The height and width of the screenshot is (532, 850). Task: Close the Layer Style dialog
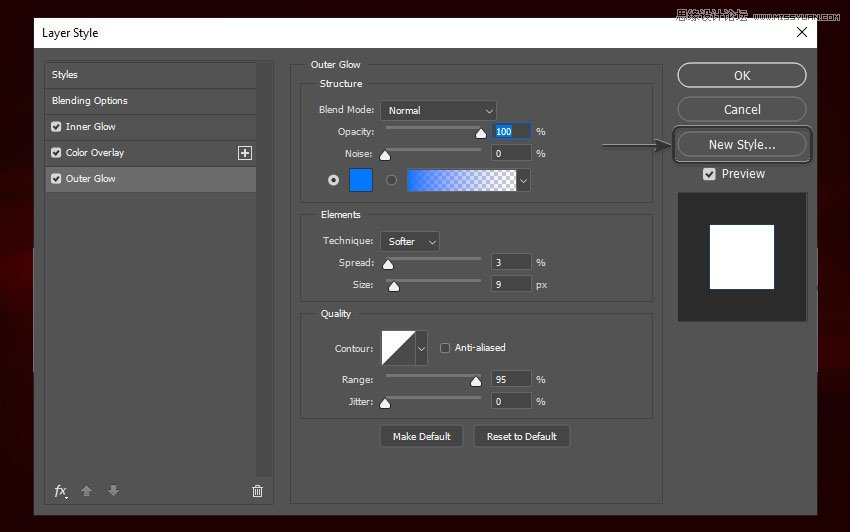point(801,32)
